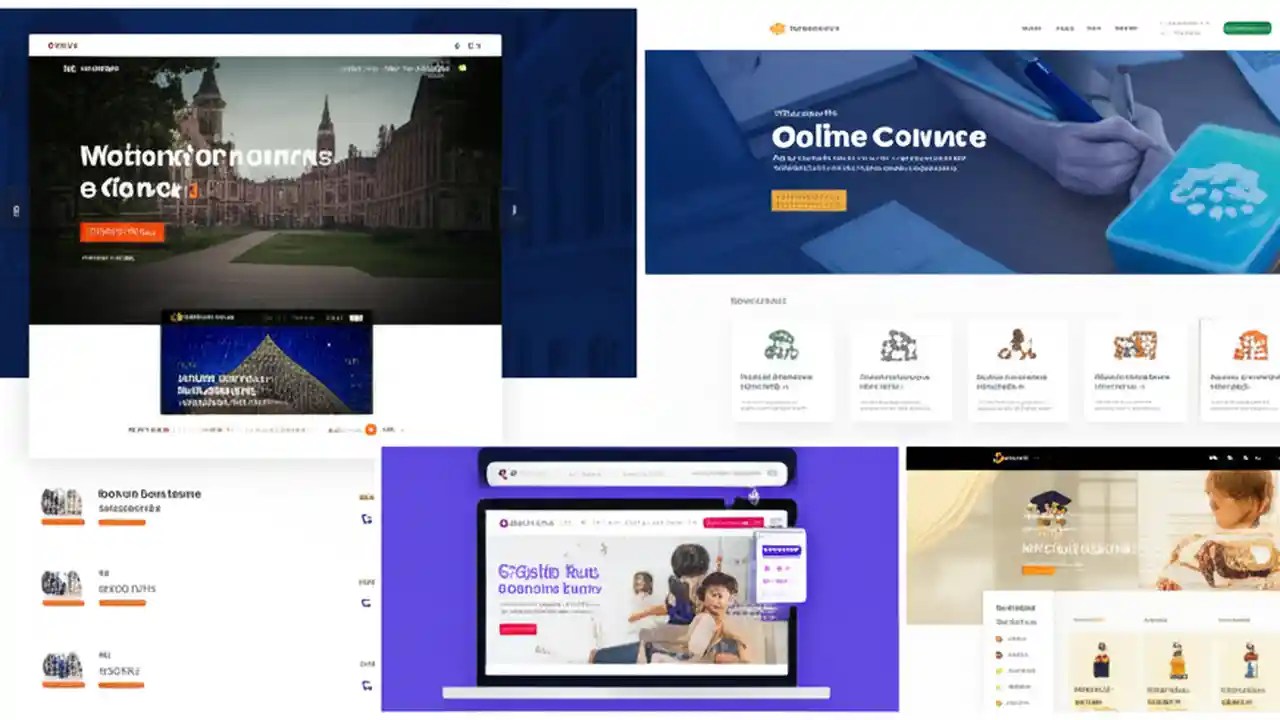Image resolution: width=1280 pixels, height=720 pixels.
Task: Click the orange circular icon beside the rating row
Action: (369, 428)
